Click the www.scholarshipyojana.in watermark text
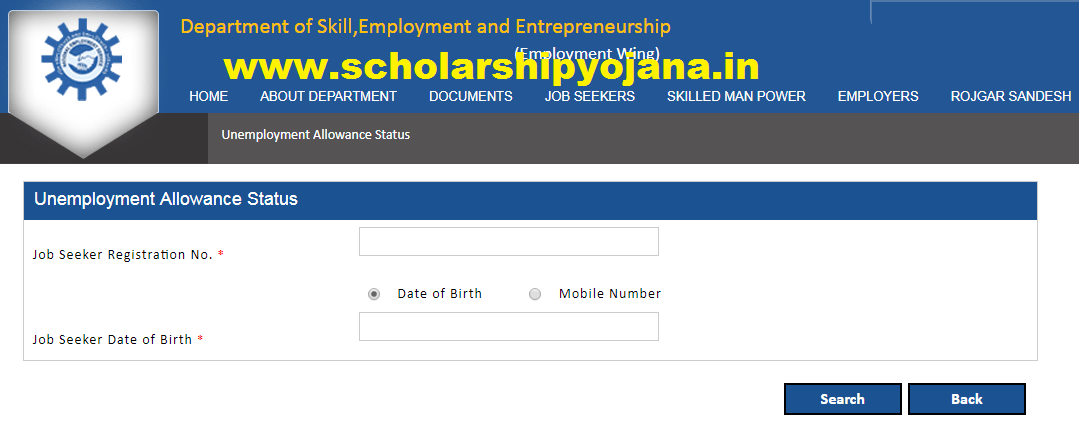This screenshot has width=1079, height=423. point(491,67)
